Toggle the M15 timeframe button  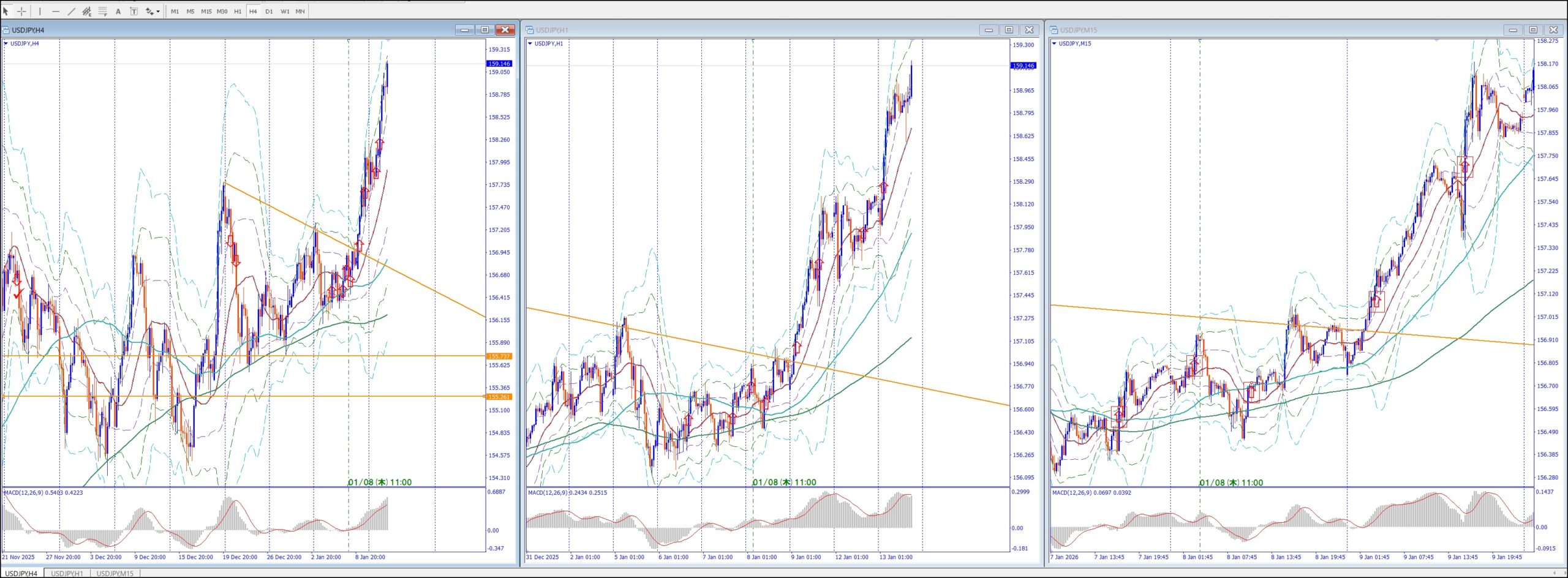click(206, 11)
